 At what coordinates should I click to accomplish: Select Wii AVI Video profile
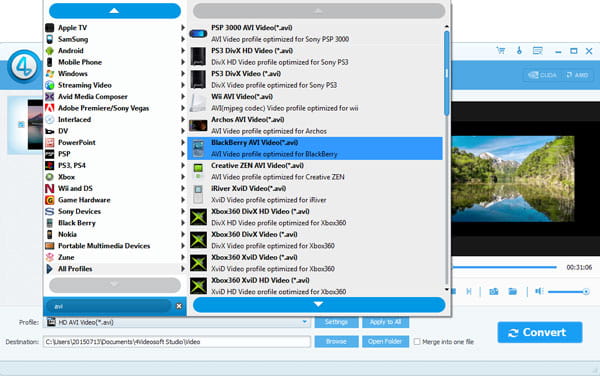pyautogui.click(x=315, y=102)
